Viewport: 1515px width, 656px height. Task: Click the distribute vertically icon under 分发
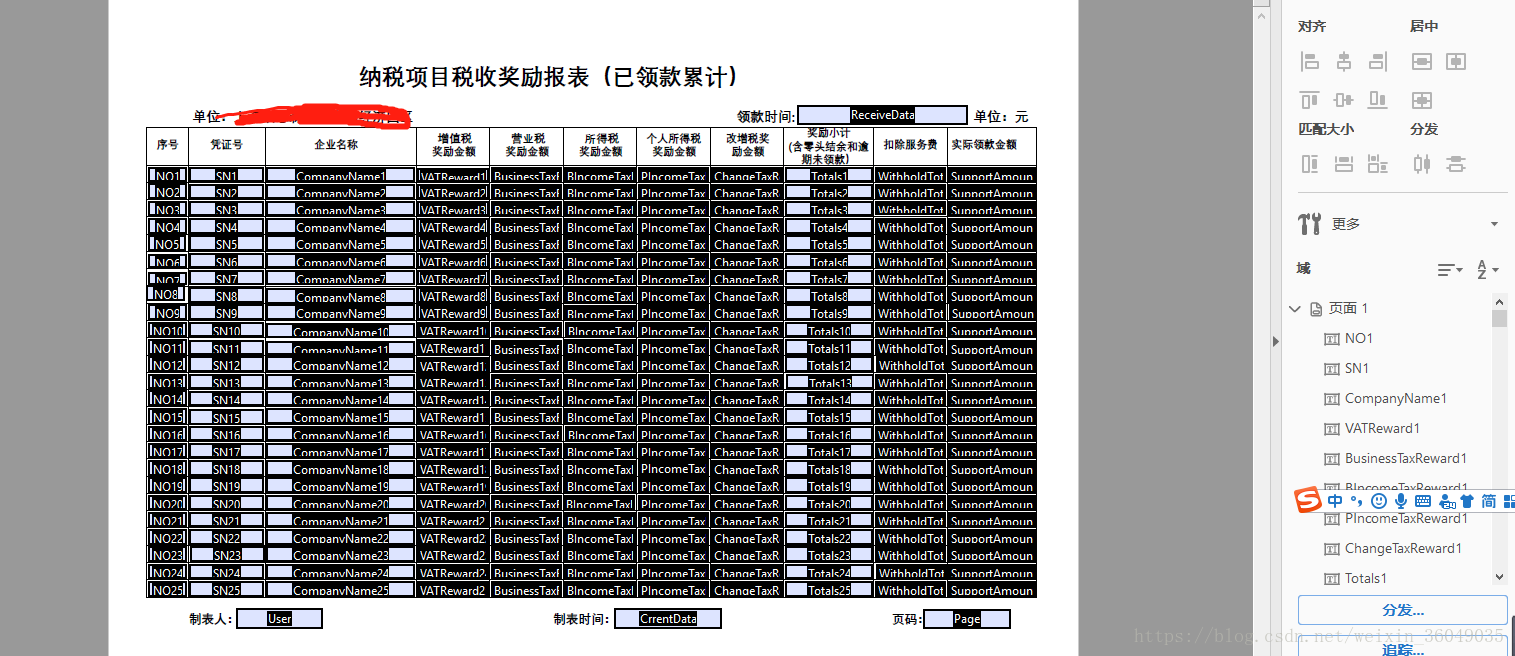1455,163
